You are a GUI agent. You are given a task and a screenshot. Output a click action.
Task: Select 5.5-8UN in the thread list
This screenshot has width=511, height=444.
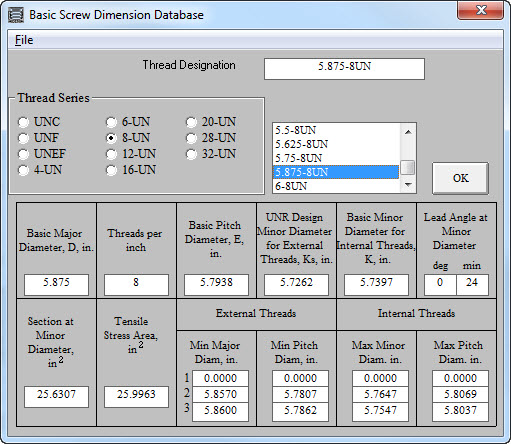tap(336, 130)
